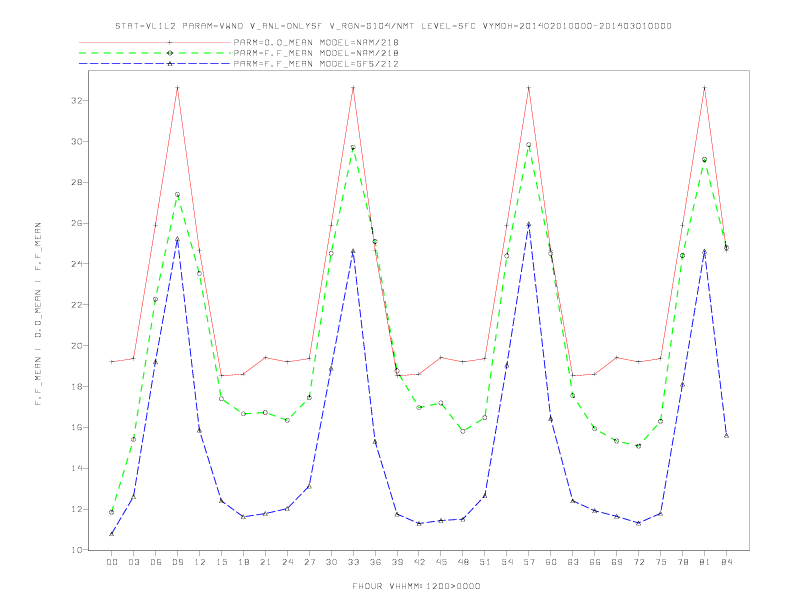Click green circle marker at hour 57
Viewport: 792px width, 612px height.
click(529, 145)
